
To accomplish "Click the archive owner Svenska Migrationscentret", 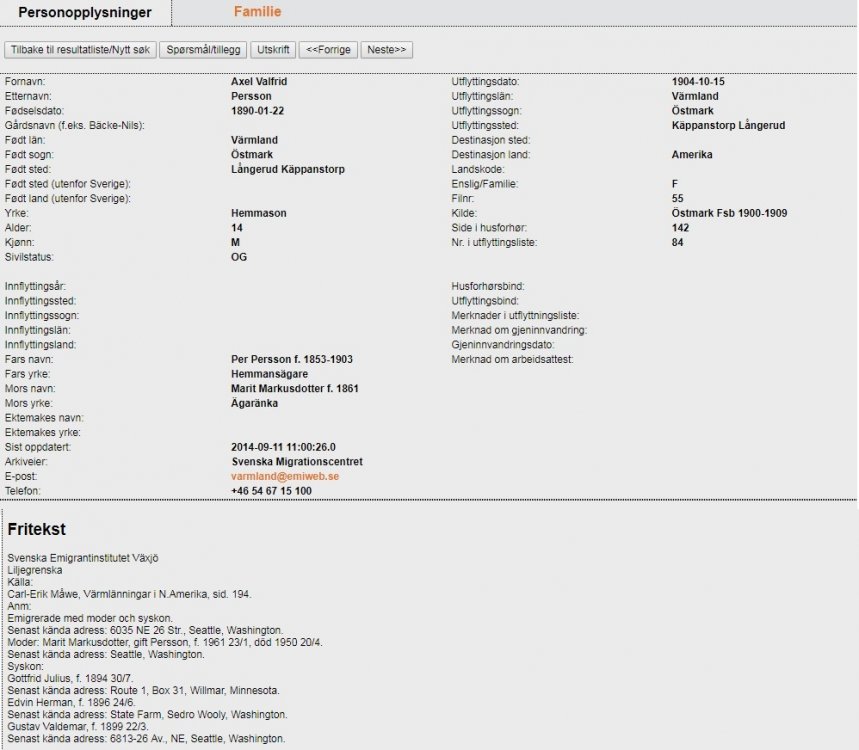I will pyautogui.click(x=297, y=462).
